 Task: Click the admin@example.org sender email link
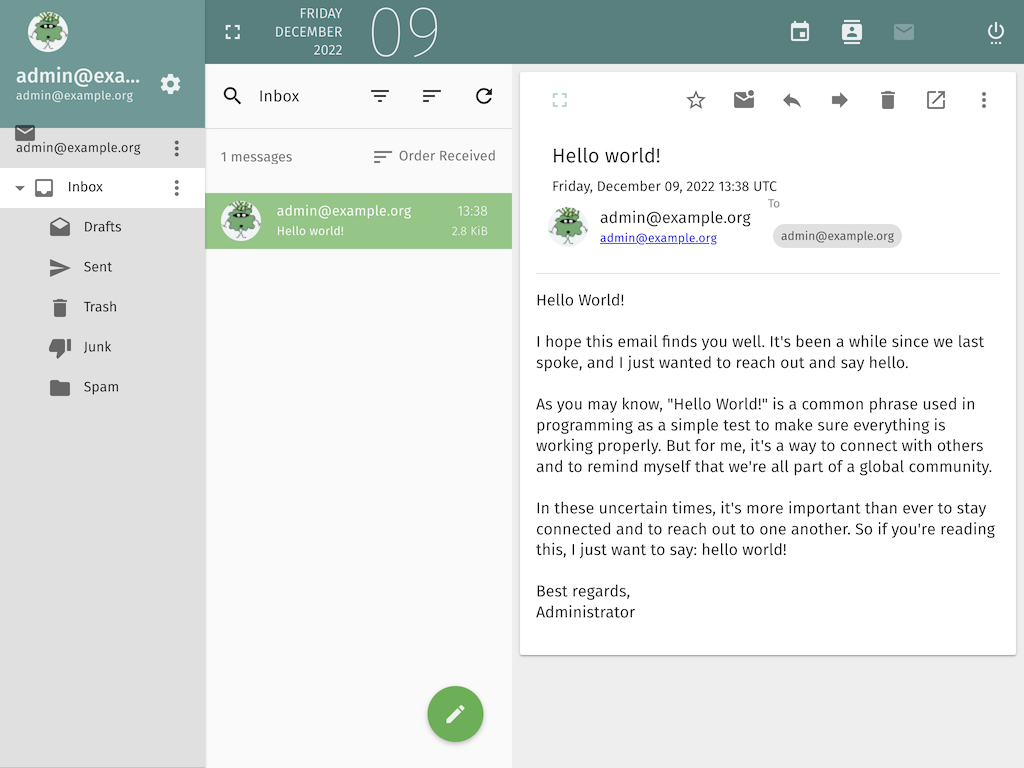coord(658,238)
